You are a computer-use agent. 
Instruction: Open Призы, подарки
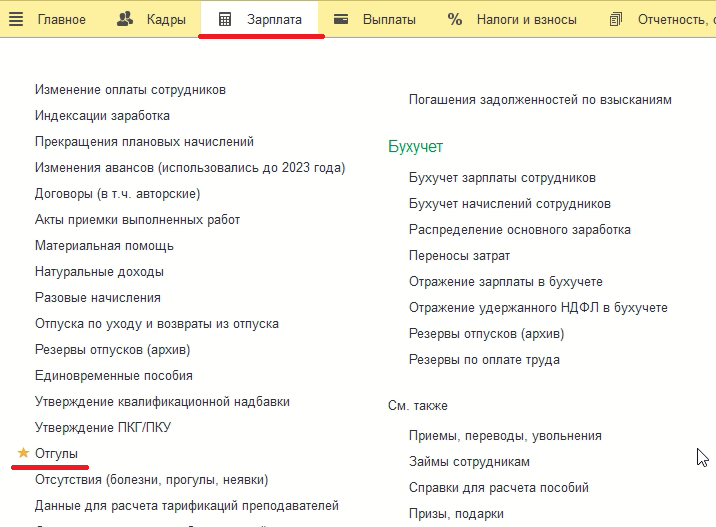(x=456, y=514)
